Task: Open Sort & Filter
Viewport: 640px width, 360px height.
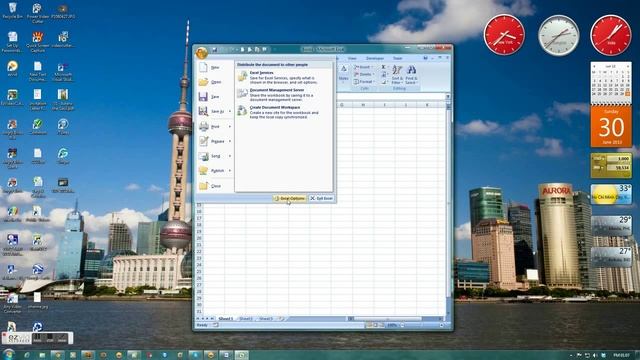Action: coord(397,75)
